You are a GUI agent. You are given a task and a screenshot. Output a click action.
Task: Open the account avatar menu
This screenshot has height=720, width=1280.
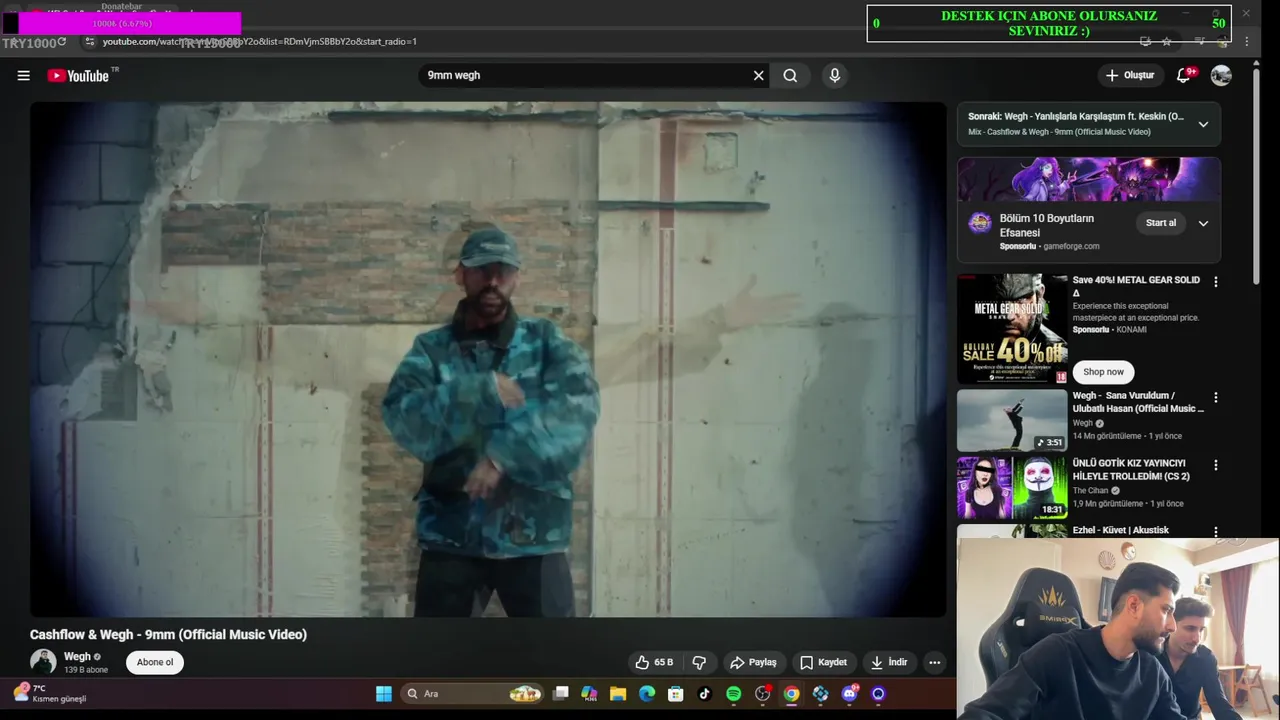pos(1221,75)
